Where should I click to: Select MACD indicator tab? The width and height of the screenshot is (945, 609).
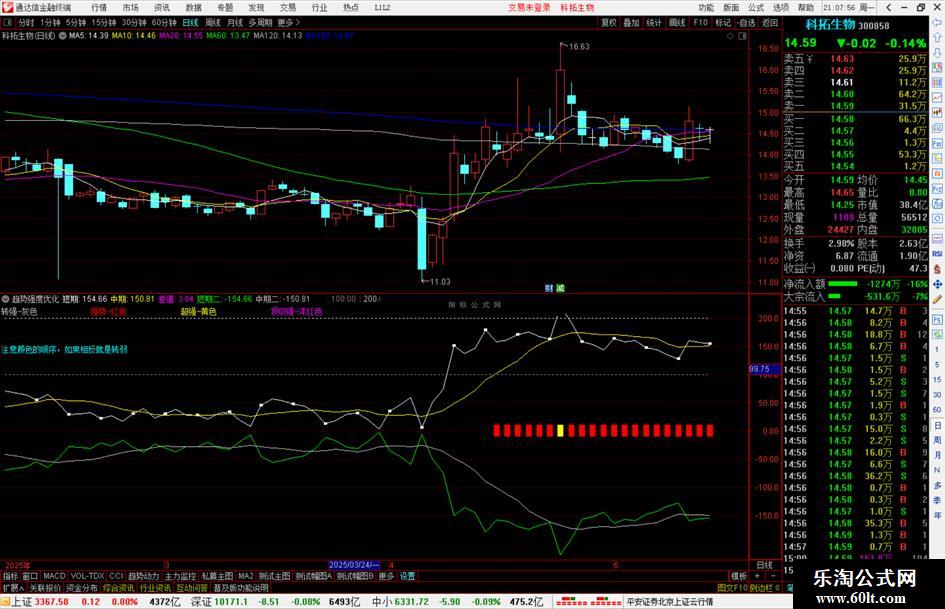pyautogui.click(x=54, y=576)
